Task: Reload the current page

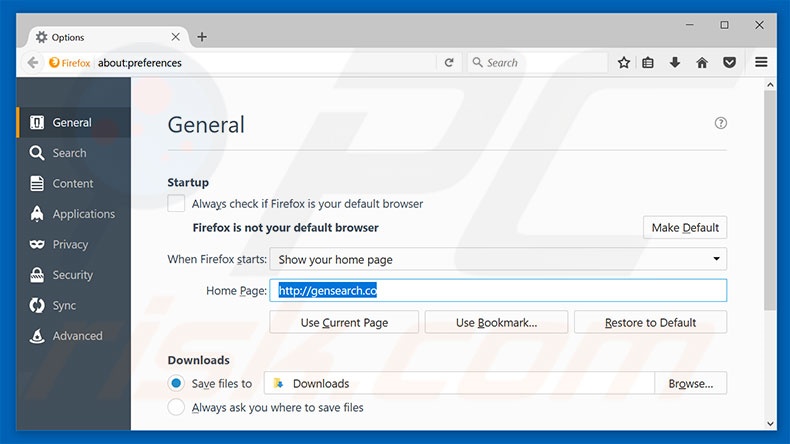Action: point(449,62)
